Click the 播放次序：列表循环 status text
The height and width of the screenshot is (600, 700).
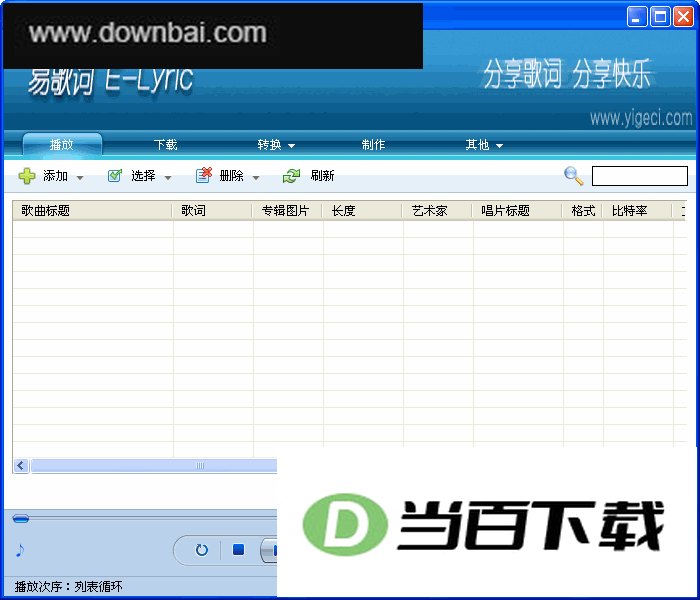tap(68, 586)
